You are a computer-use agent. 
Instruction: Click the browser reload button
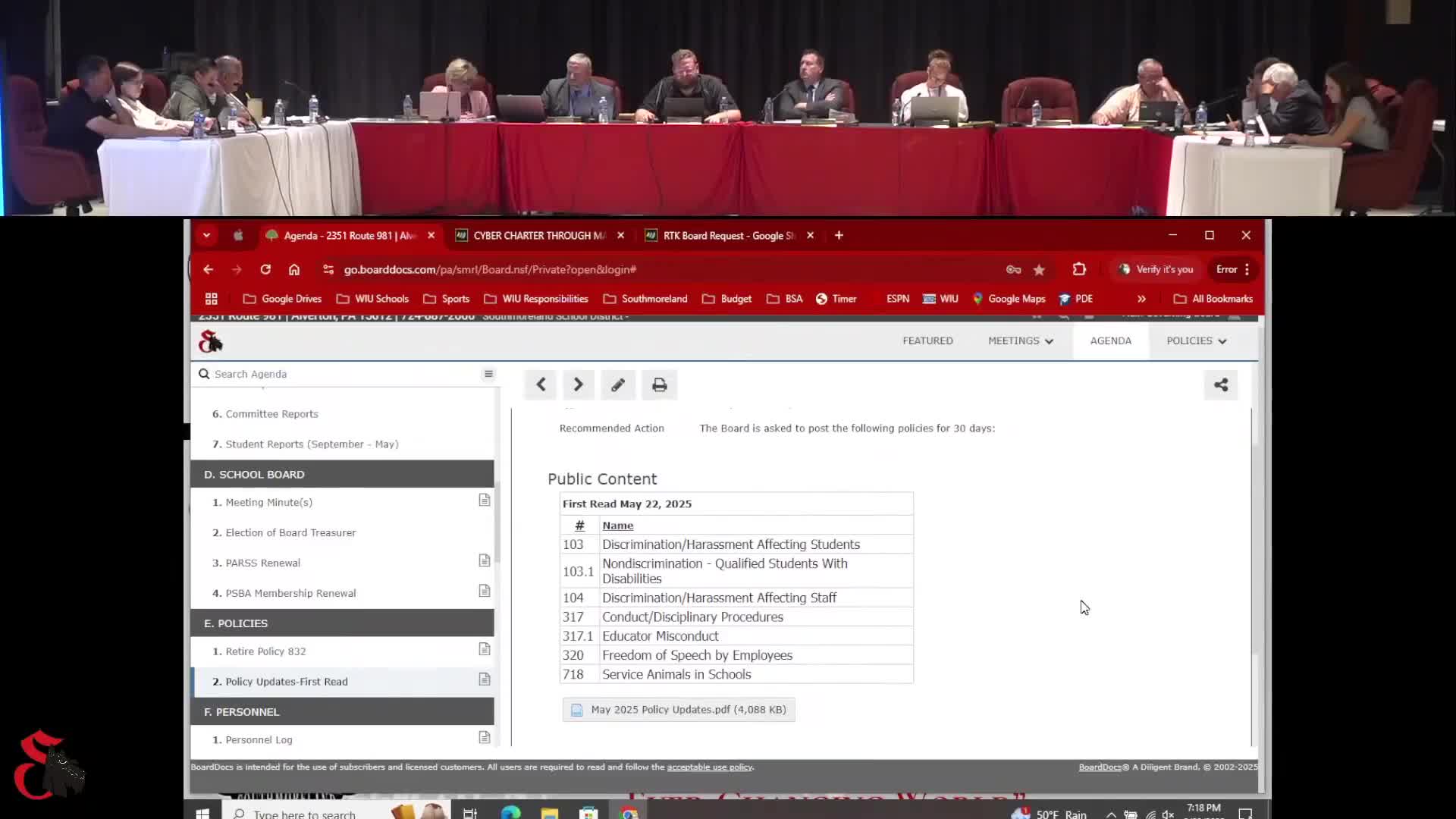[265, 269]
